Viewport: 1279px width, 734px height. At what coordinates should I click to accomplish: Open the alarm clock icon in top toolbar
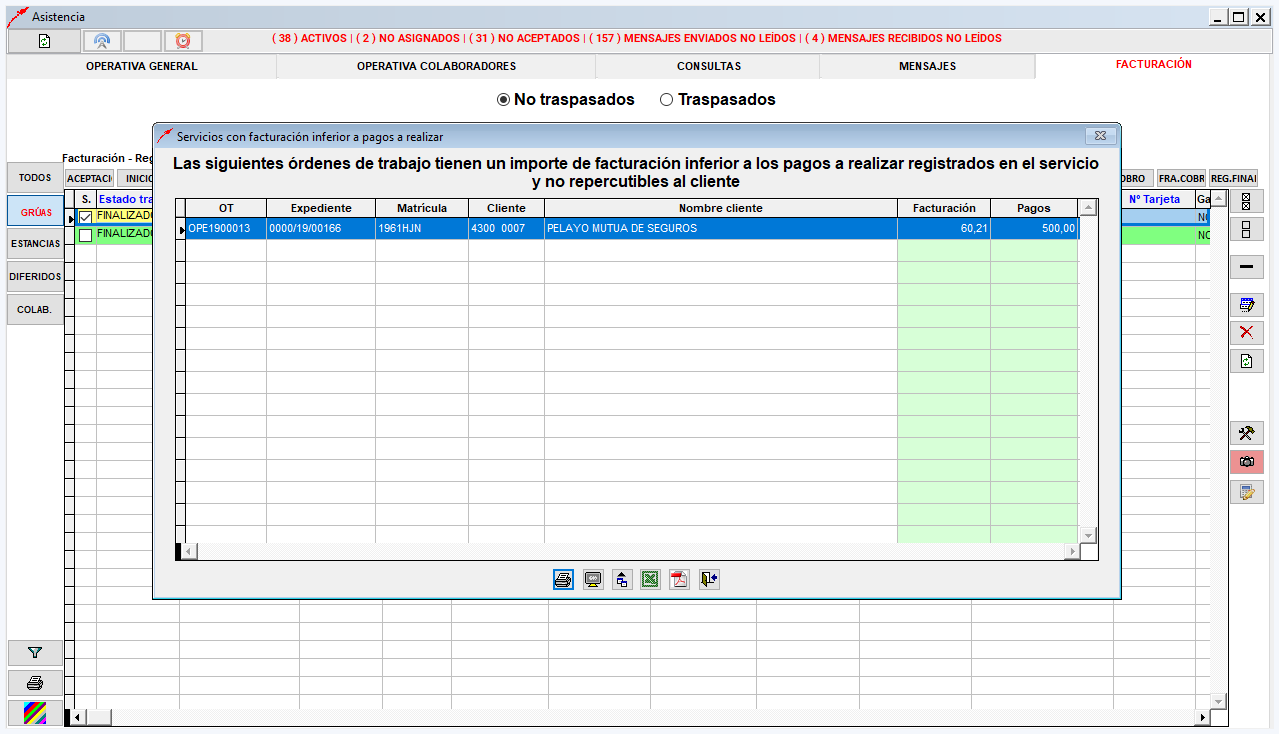click(183, 41)
